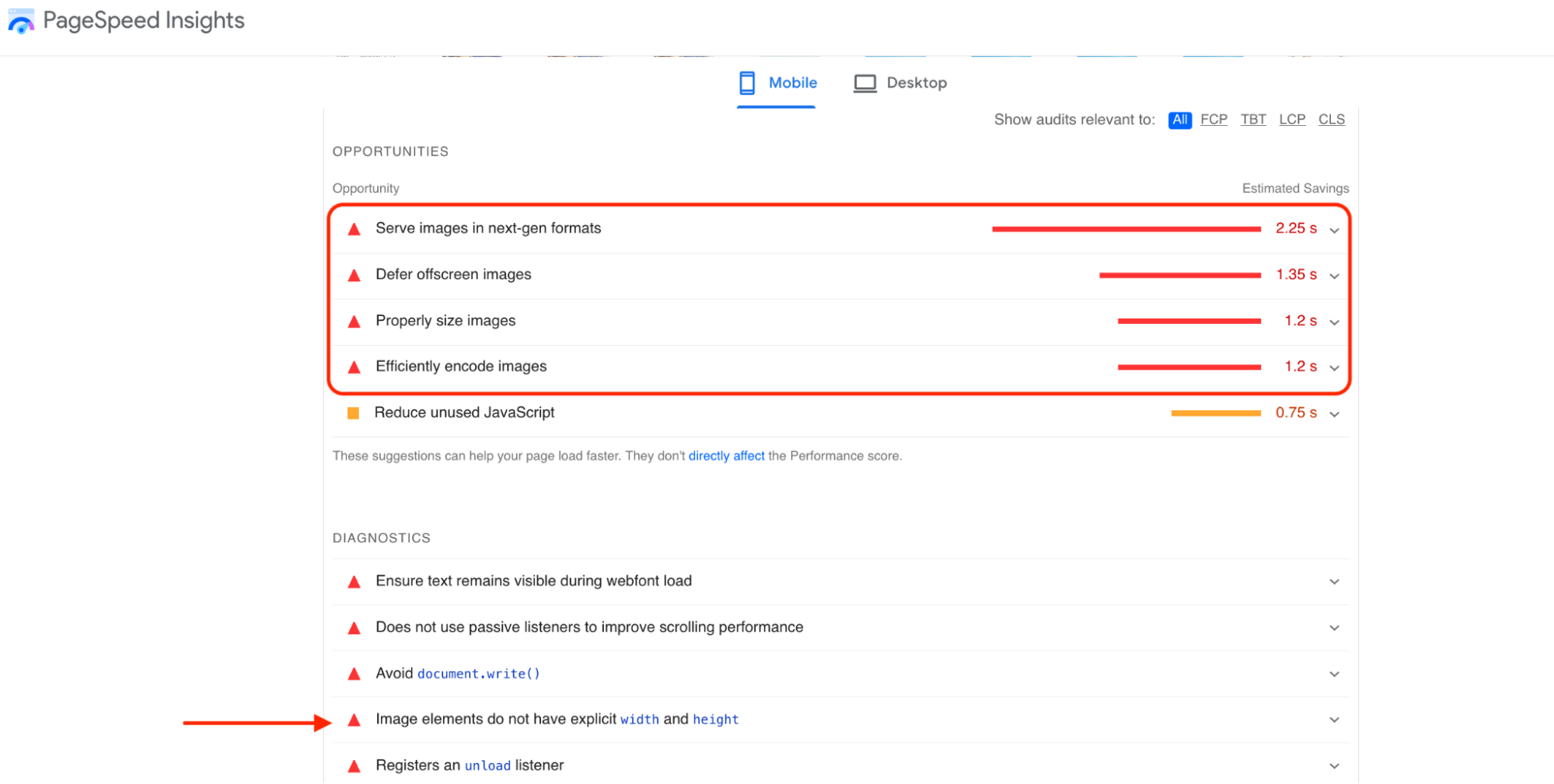
Task: Click Serve images in next-gen formats text
Action: click(x=488, y=228)
